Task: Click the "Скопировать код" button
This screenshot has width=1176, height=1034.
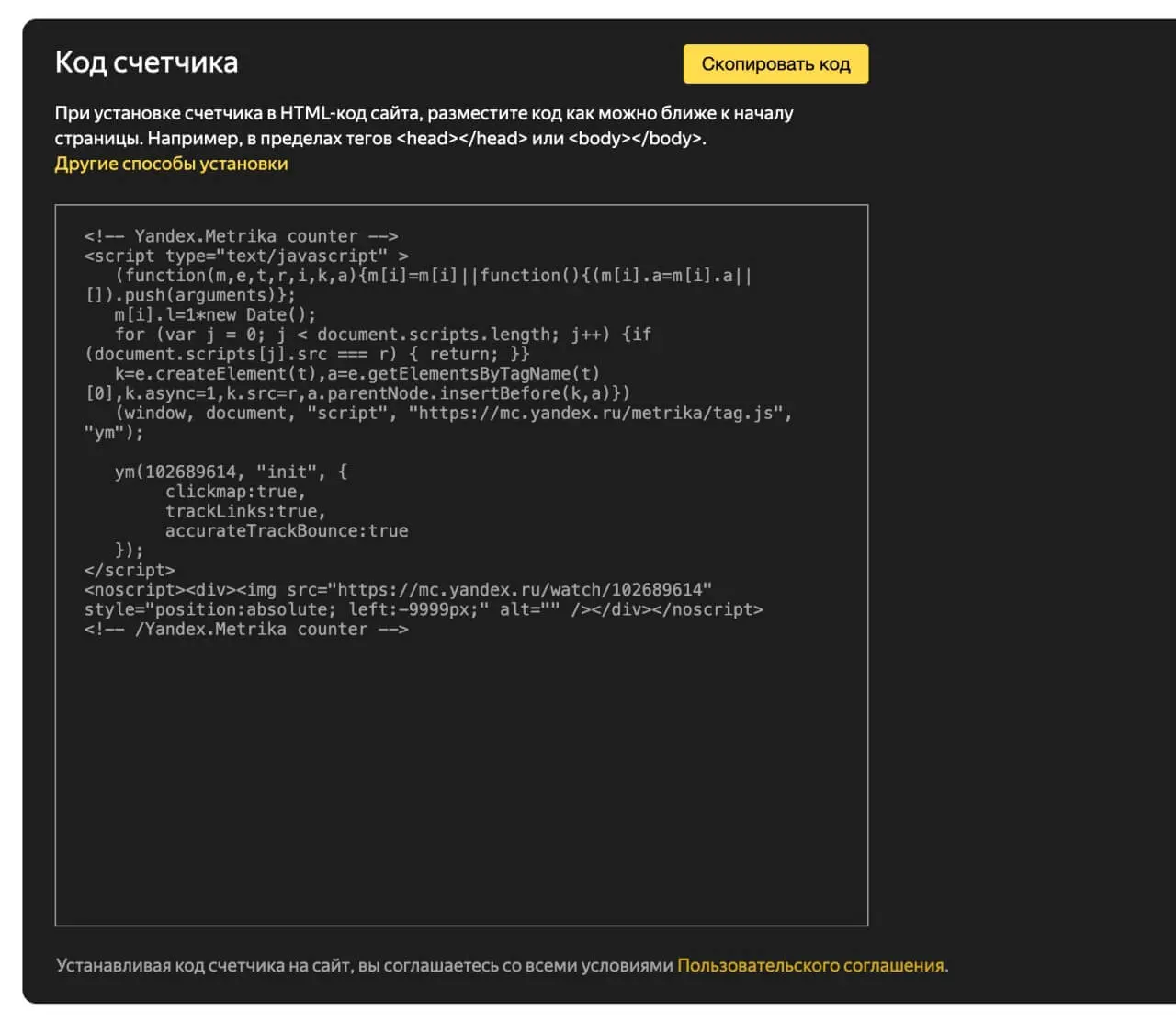Action: click(775, 64)
